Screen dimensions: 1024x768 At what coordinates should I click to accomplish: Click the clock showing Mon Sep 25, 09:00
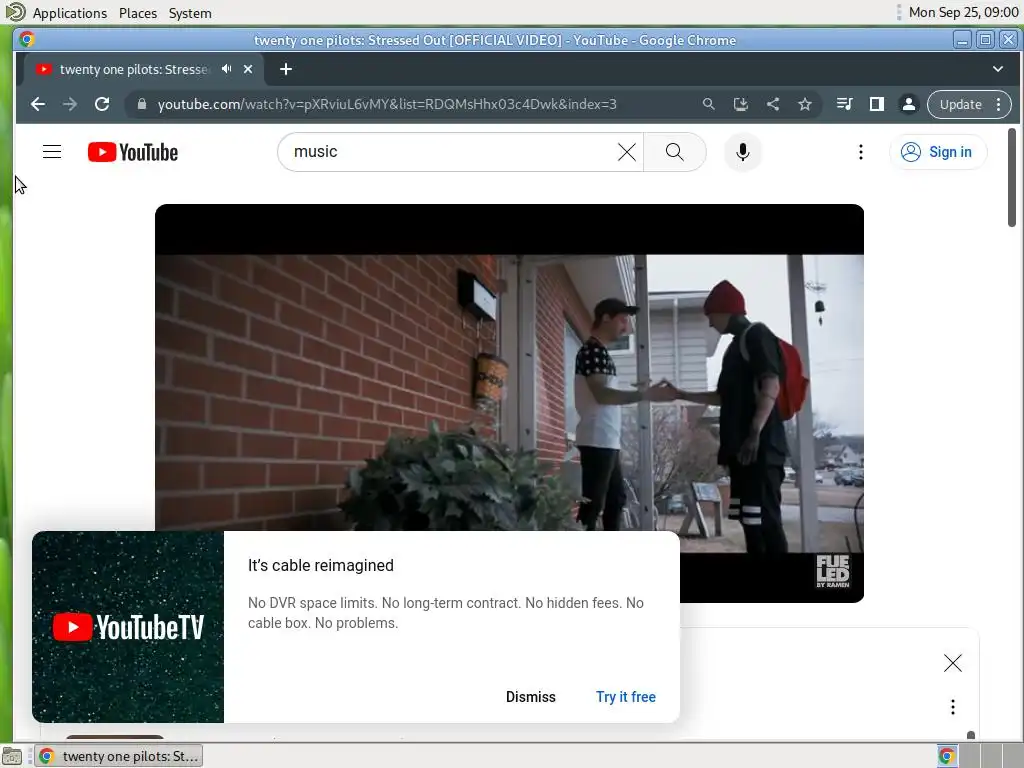coord(963,12)
